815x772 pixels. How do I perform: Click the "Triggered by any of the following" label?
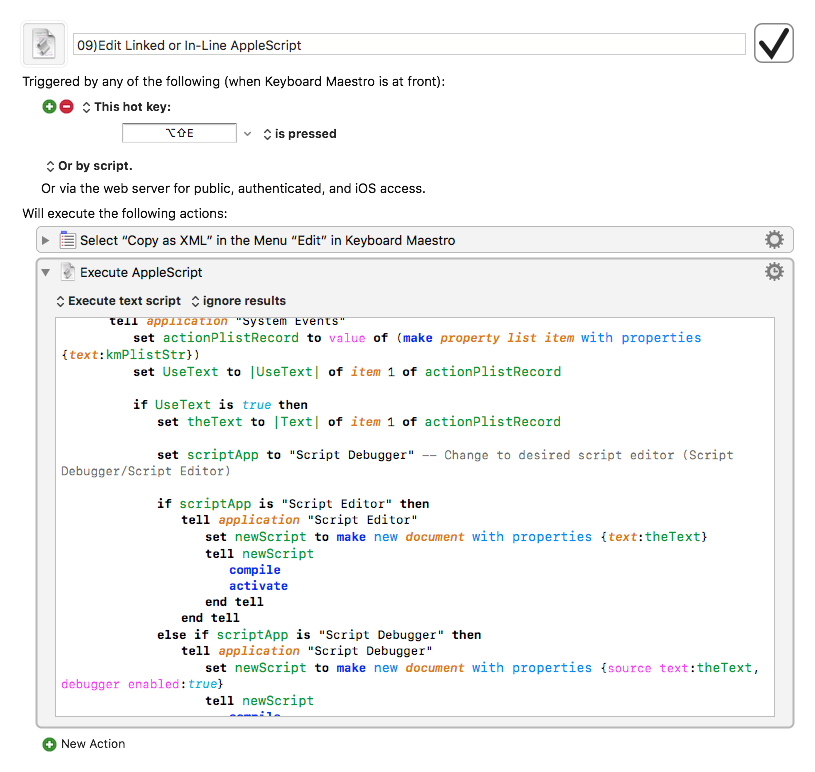(x=234, y=82)
